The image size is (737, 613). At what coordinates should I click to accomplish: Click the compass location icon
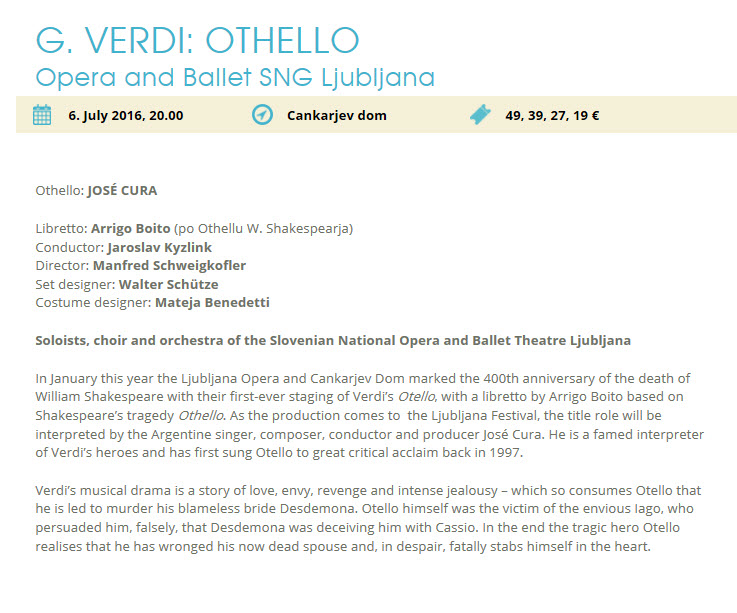[x=262, y=115]
